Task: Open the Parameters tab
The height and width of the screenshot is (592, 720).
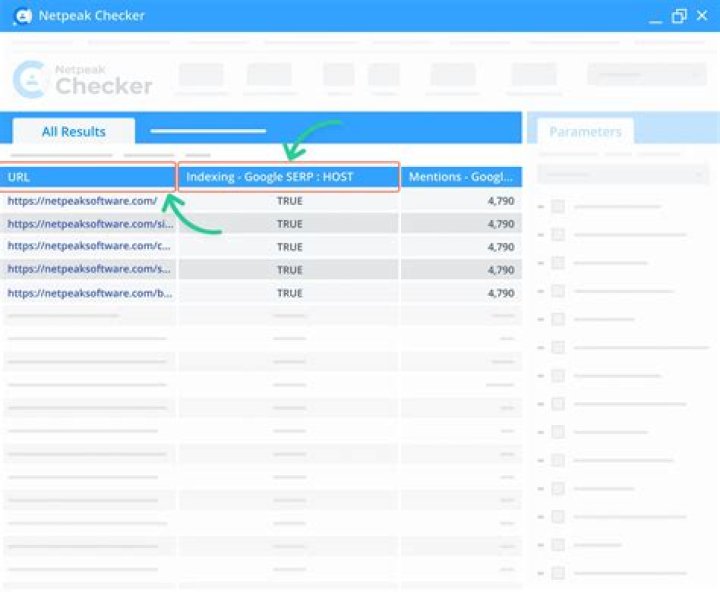Action: [x=585, y=132]
